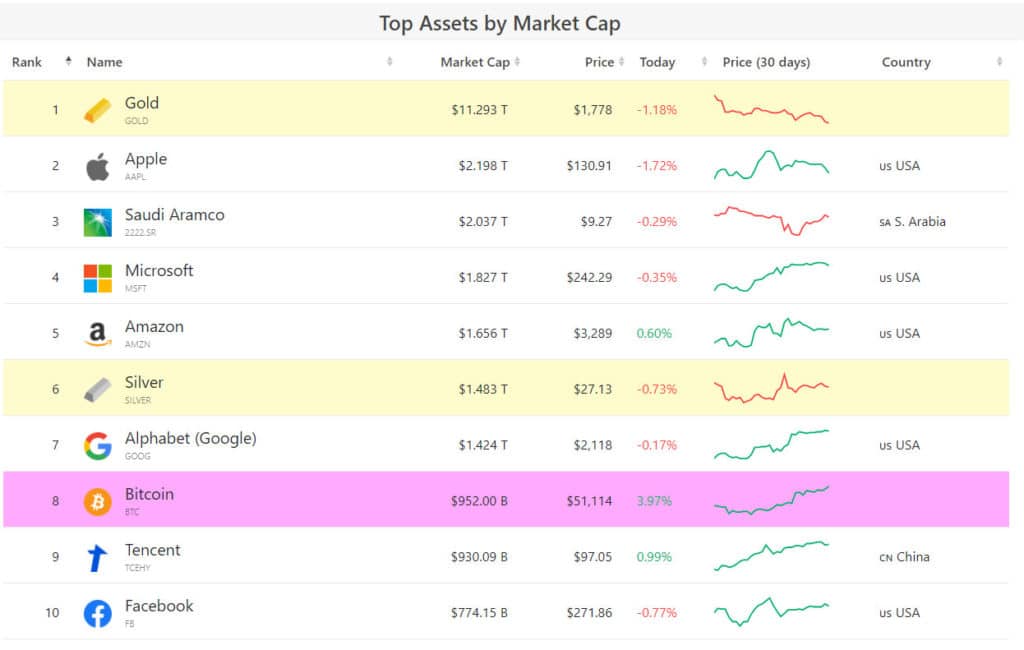Click Microsoft 30-day price chart
This screenshot has width=1024, height=650.
click(x=771, y=277)
